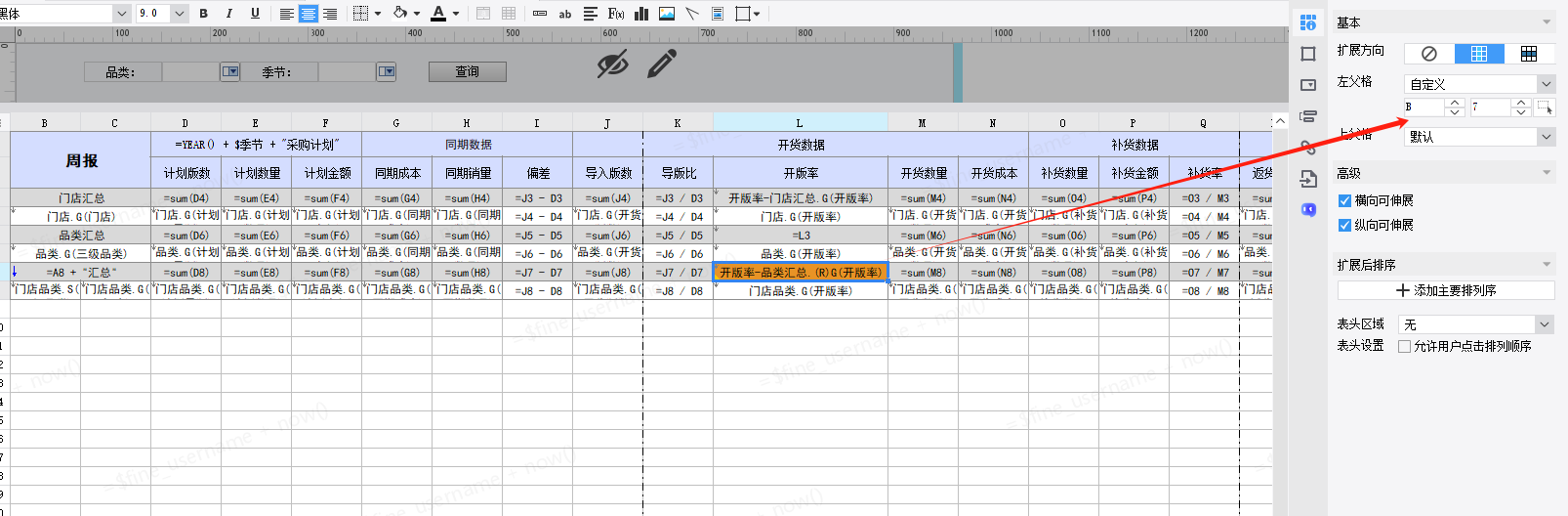Insert a chart element
This screenshot has height=516, width=1568.
pyautogui.click(x=641, y=14)
